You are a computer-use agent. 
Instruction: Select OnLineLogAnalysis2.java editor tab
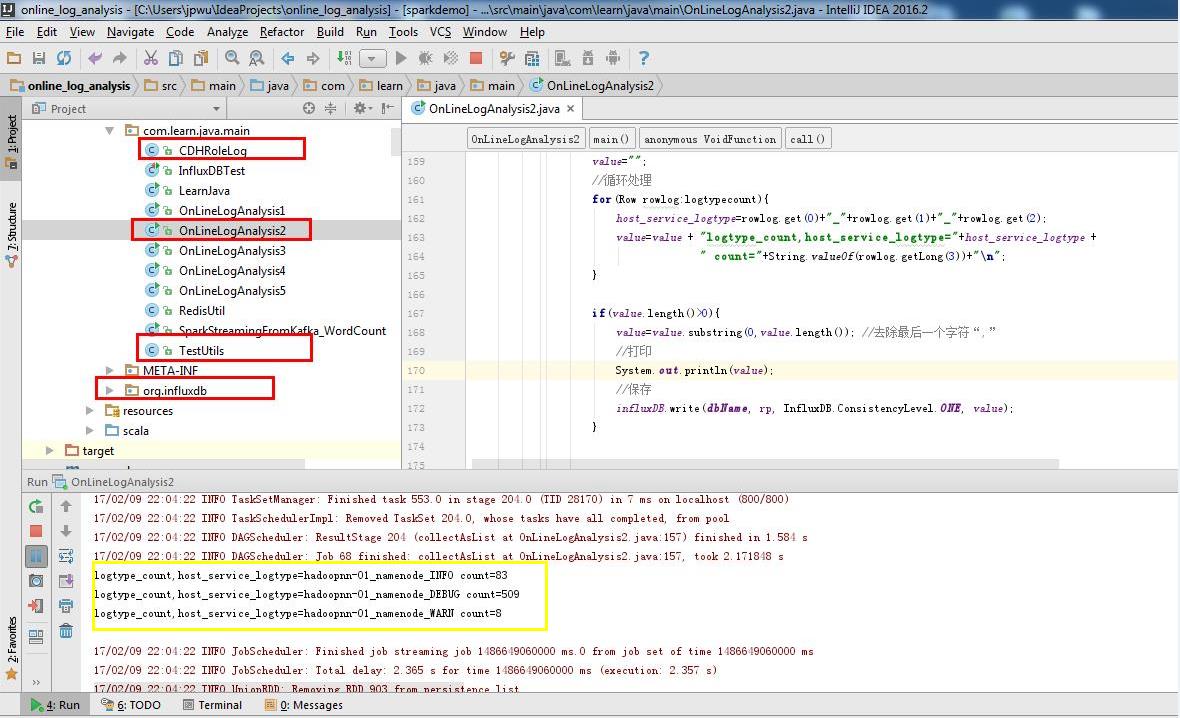pyautogui.click(x=493, y=108)
